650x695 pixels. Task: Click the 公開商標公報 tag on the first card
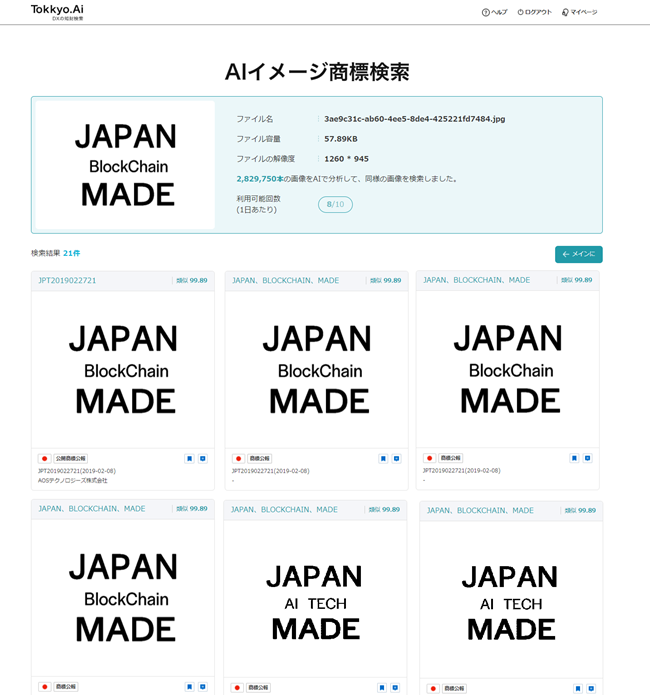point(71,459)
